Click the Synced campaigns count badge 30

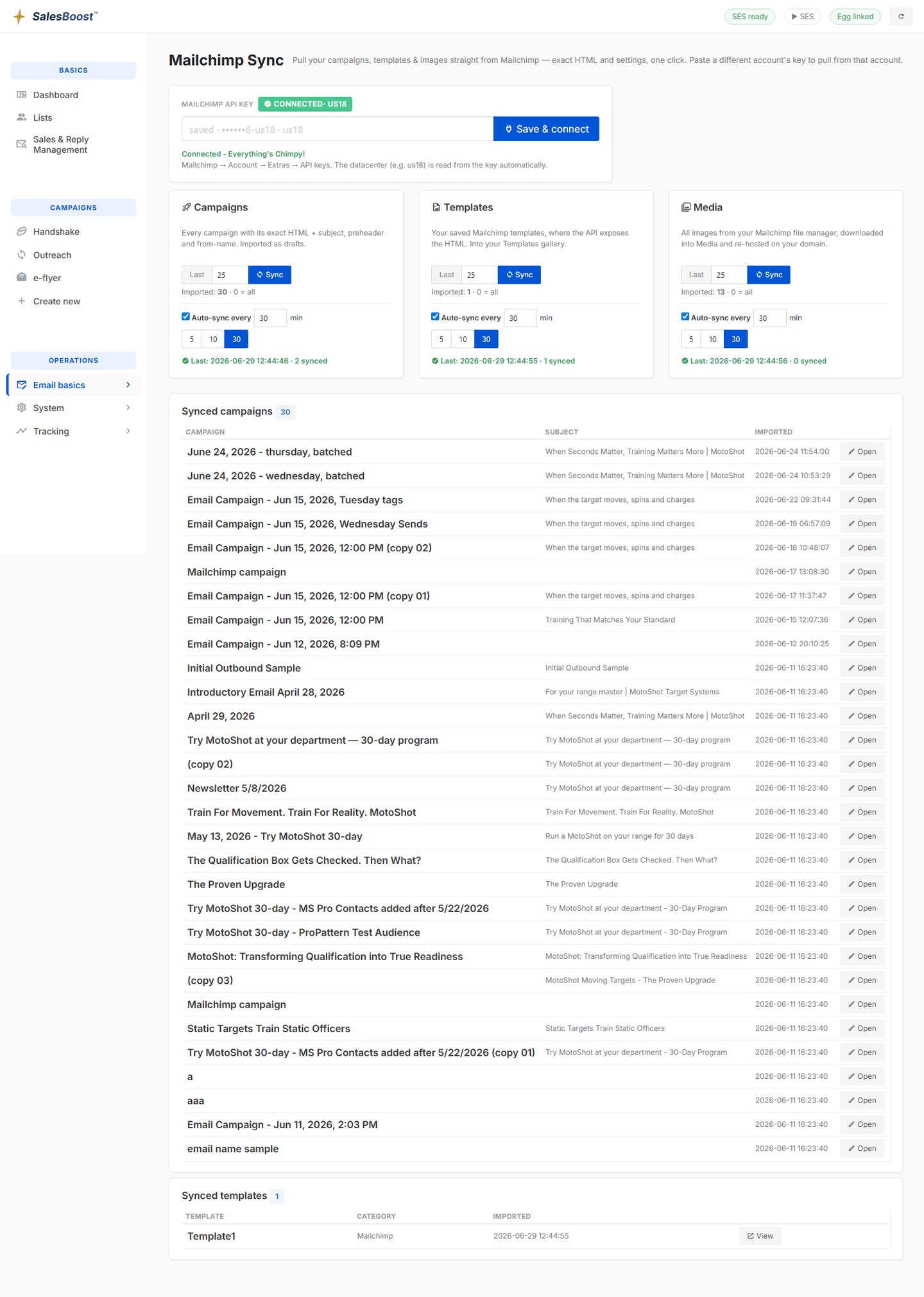(x=286, y=412)
